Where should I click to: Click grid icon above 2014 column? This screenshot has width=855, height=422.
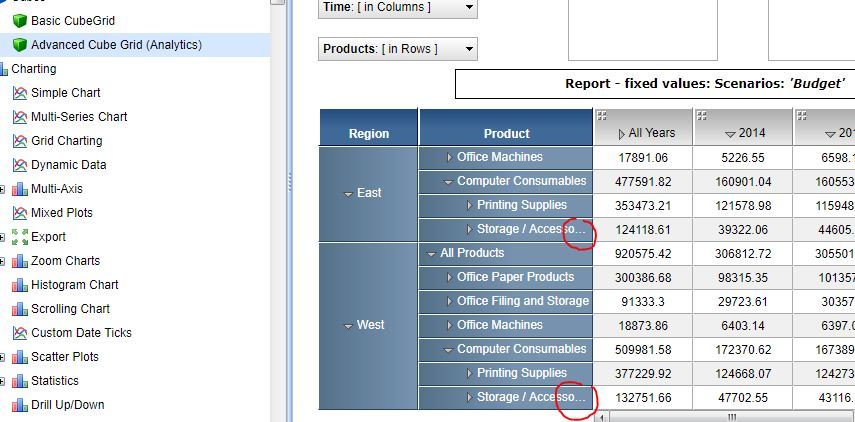pyautogui.click(x=702, y=116)
